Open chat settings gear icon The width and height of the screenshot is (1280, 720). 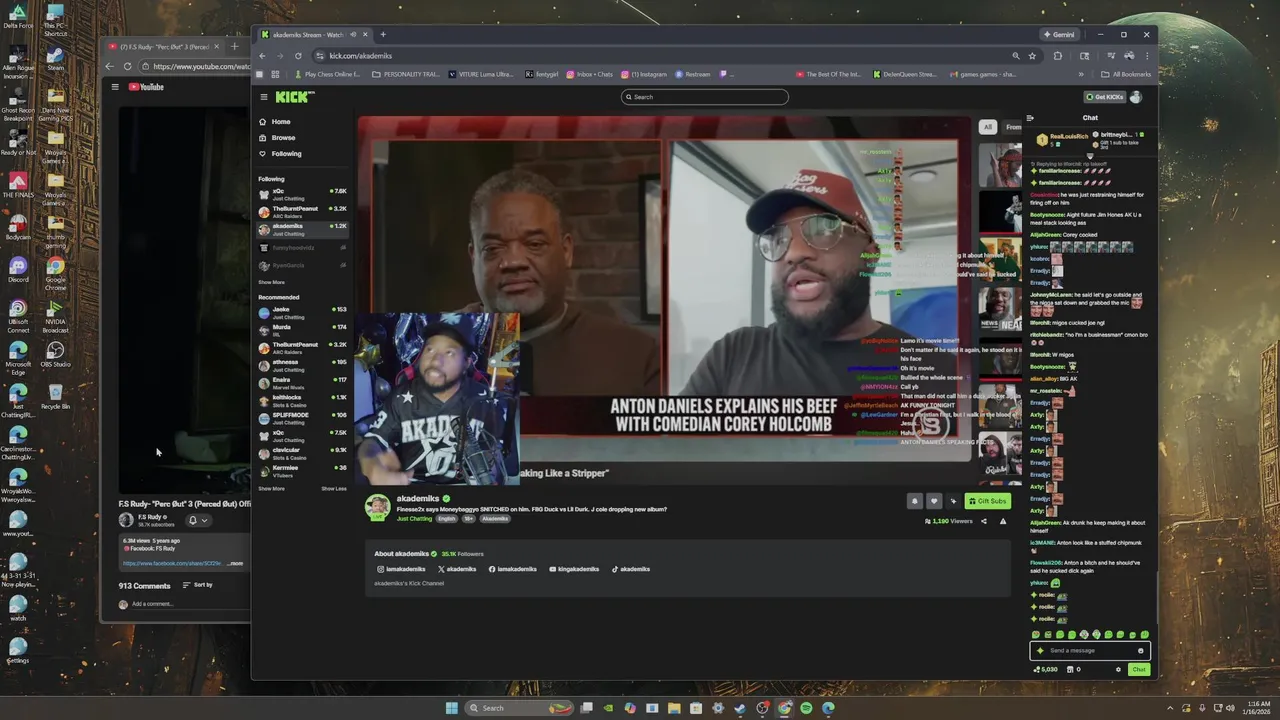click(x=1118, y=669)
